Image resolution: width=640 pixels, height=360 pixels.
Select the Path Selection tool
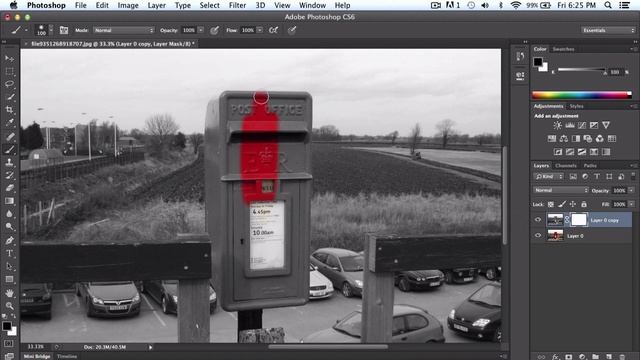(9, 266)
